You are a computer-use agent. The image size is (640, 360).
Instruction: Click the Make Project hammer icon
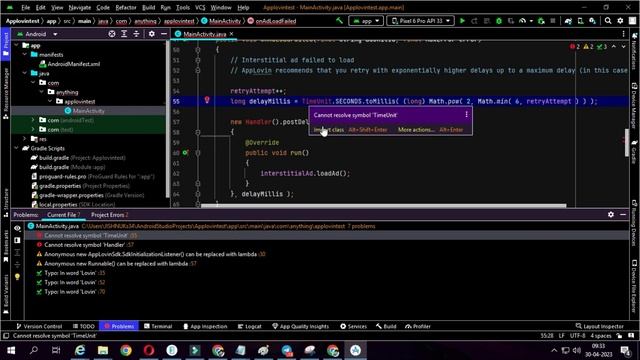(339, 21)
